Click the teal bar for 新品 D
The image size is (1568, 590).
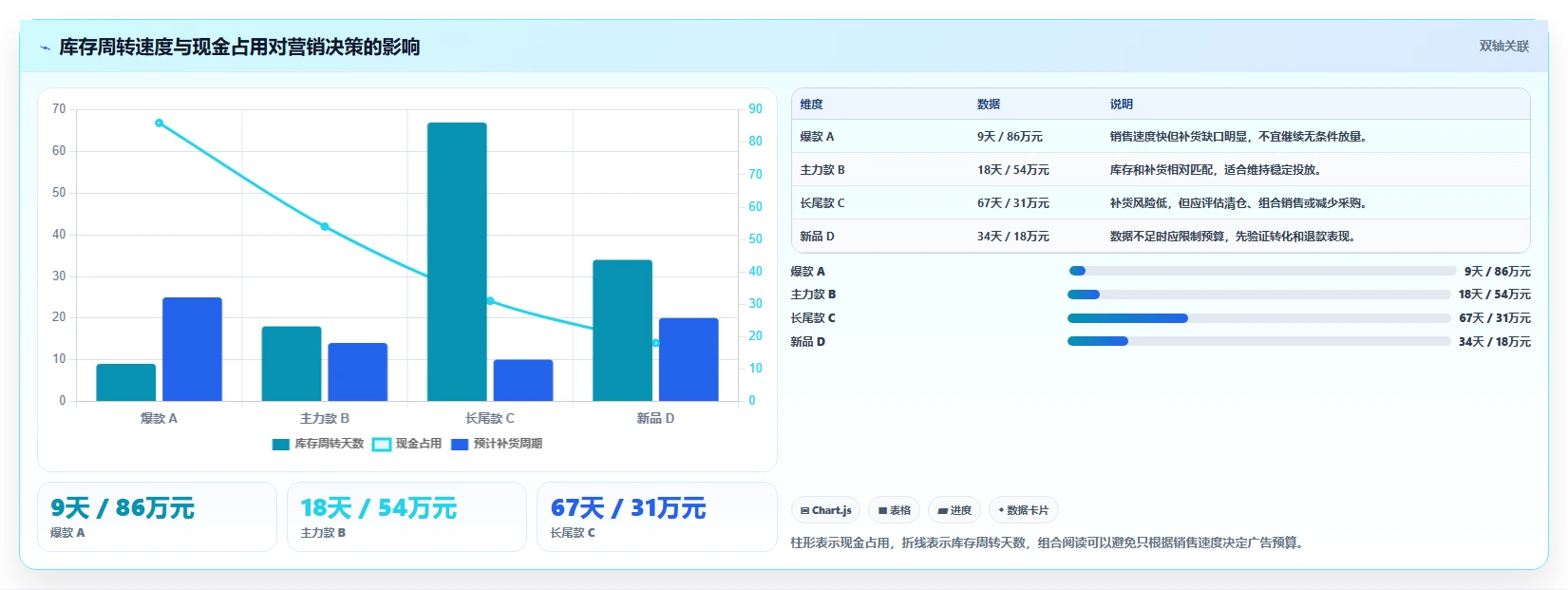click(x=622, y=331)
